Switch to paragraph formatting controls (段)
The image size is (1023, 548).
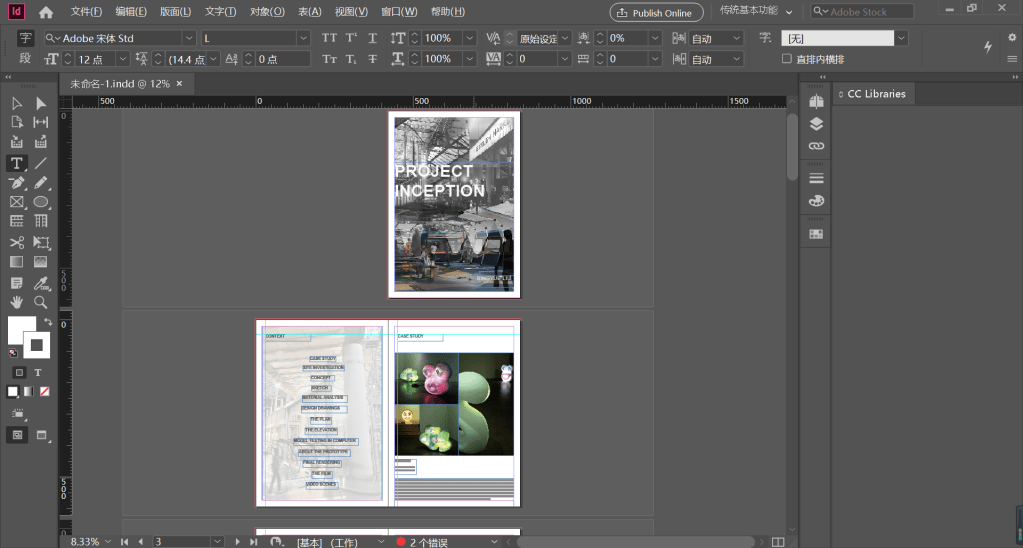(25, 58)
